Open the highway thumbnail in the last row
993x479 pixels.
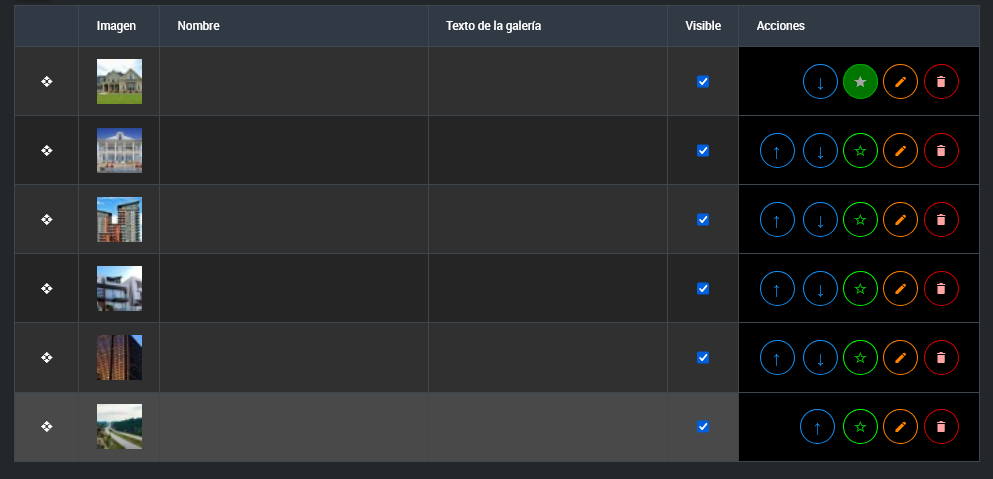pyautogui.click(x=119, y=427)
